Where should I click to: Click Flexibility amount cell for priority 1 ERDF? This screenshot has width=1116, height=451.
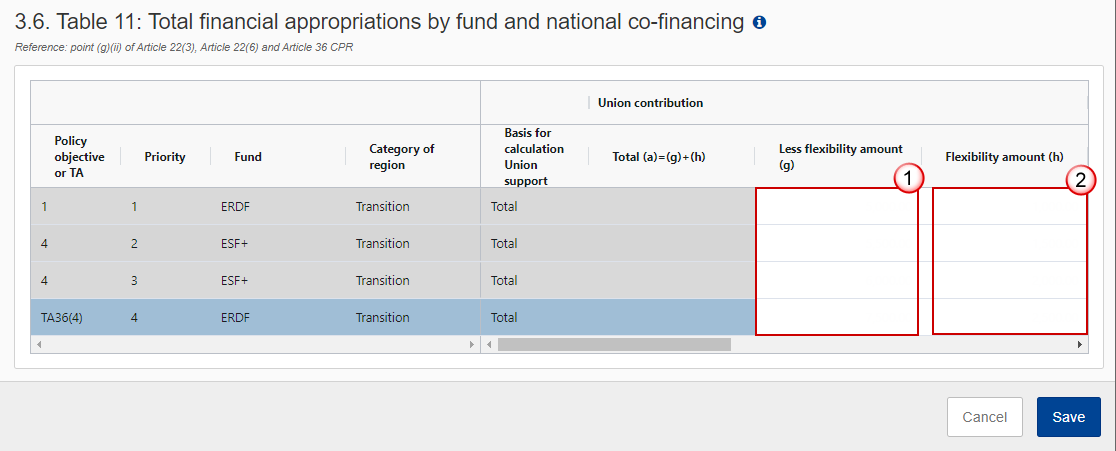(x=1009, y=207)
